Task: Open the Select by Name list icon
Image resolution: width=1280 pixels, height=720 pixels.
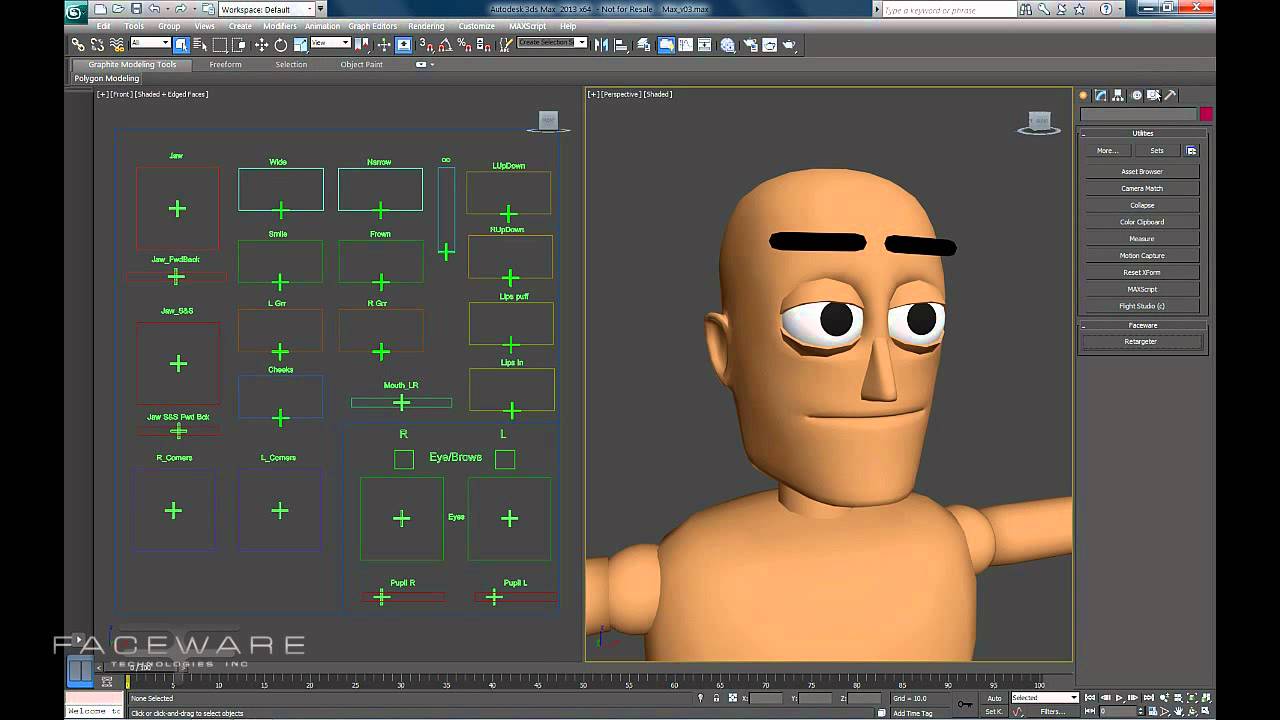Action: tap(200, 45)
